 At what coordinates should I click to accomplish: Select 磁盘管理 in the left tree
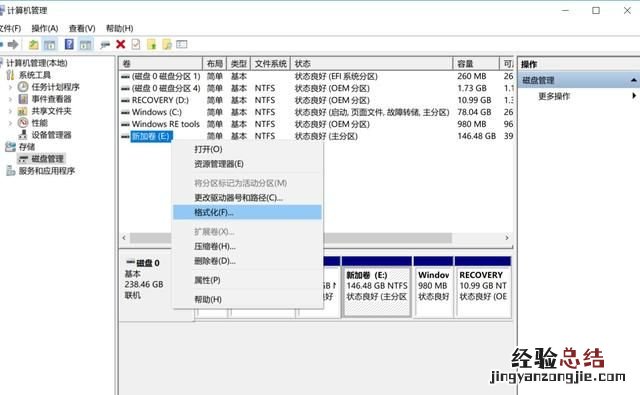coord(47,159)
